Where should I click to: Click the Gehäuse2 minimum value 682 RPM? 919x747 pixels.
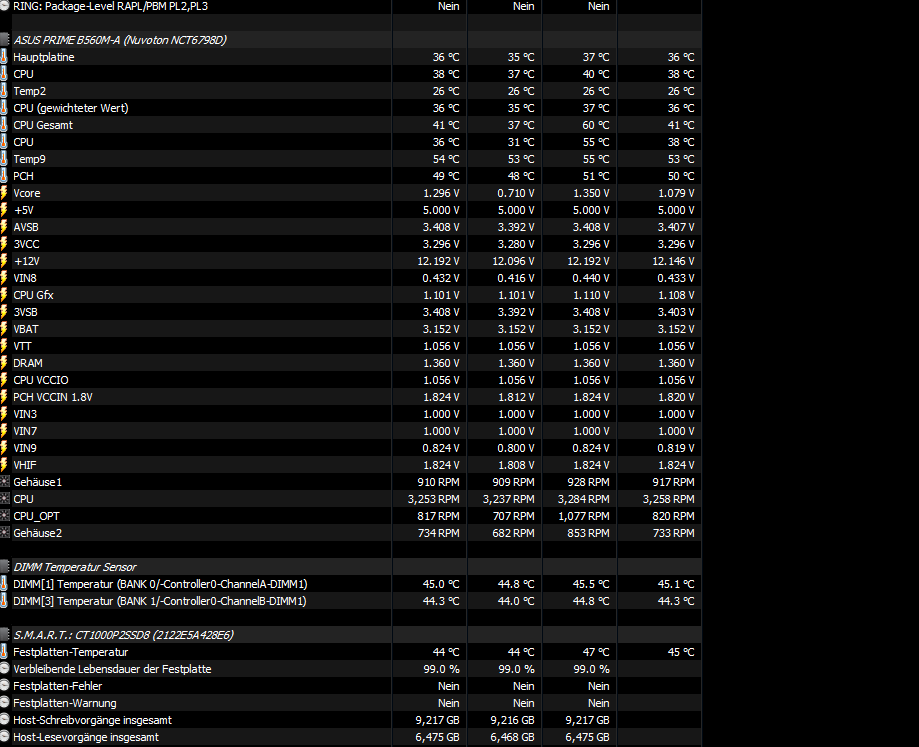point(513,533)
